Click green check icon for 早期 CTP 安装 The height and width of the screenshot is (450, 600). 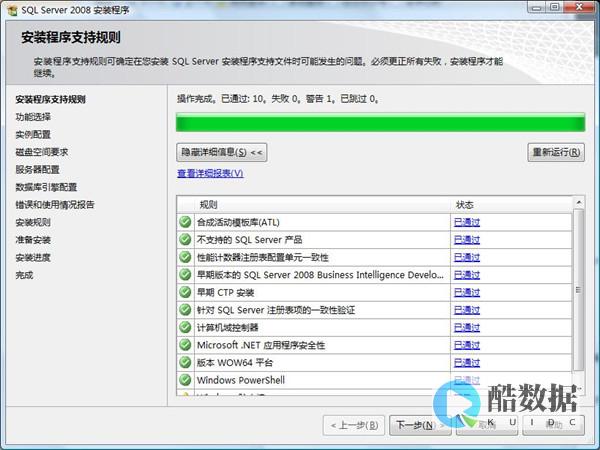point(185,292)
